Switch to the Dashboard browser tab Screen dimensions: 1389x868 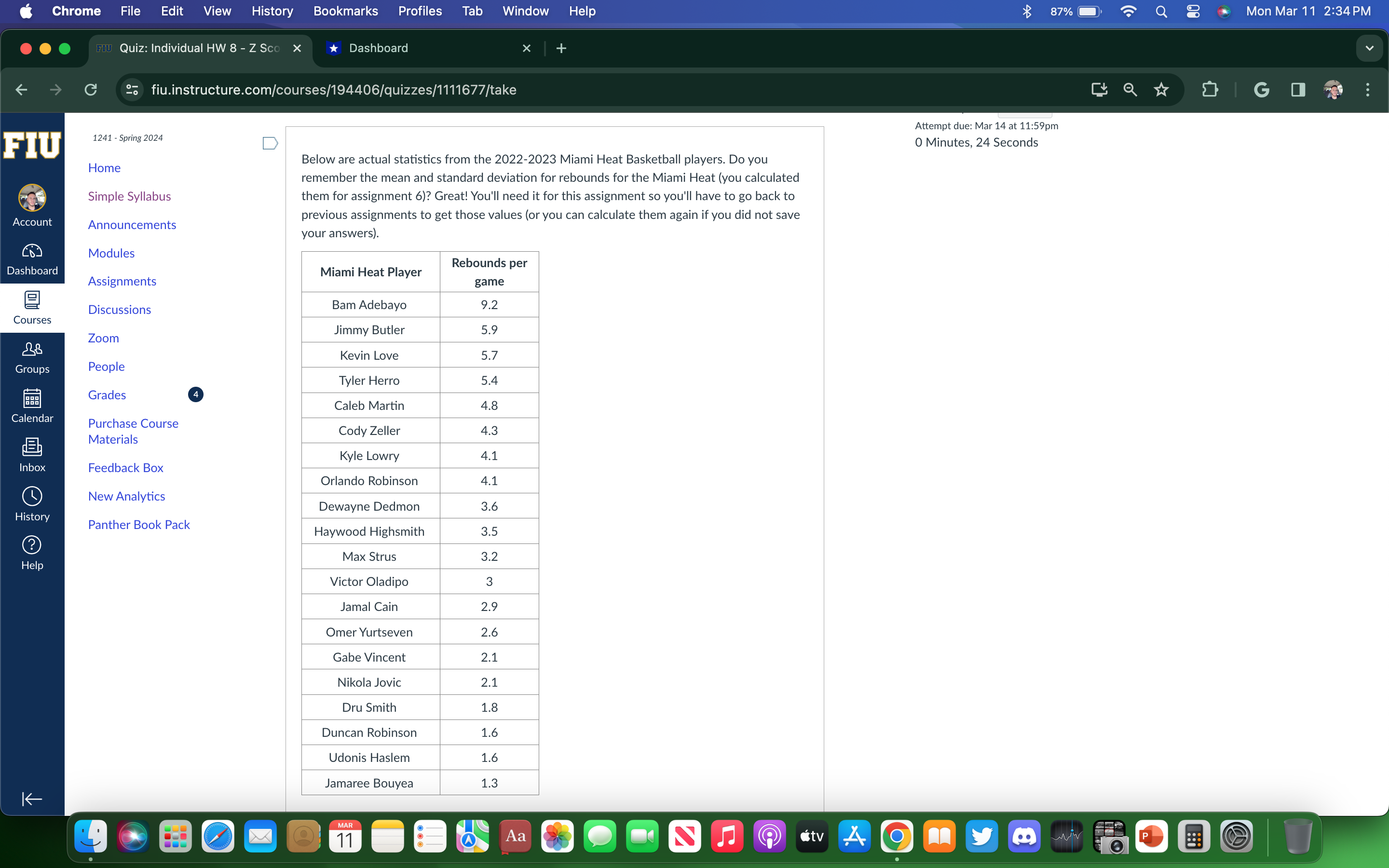click(x=380, y=48)
